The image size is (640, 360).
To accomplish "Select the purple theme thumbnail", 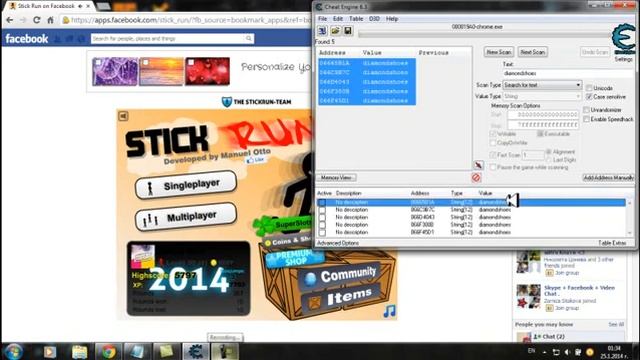I will coord(115,71).
